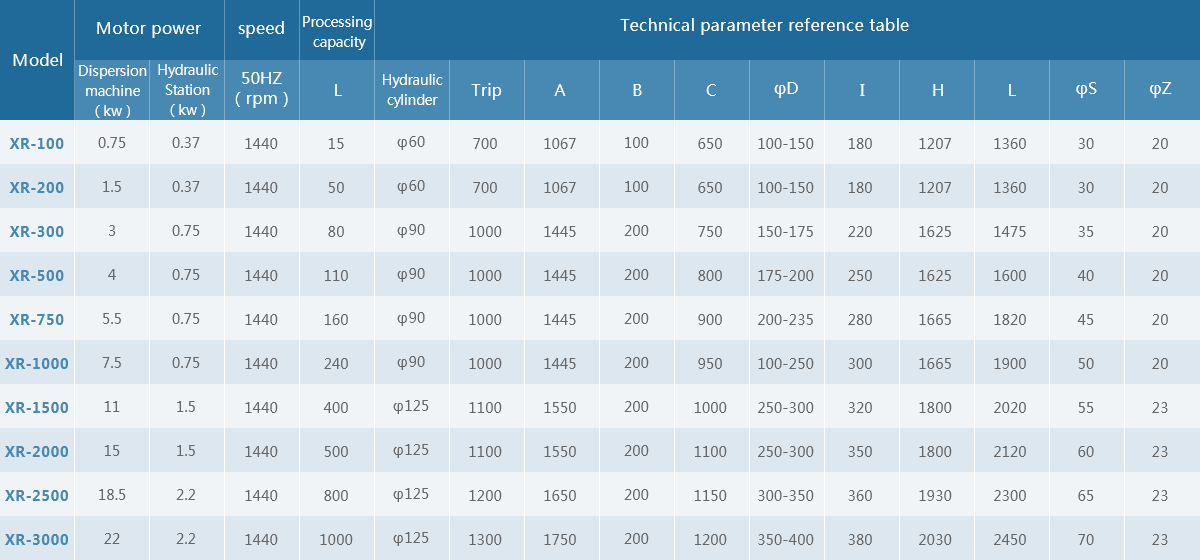The image size is (1200, 560).
Task: Open the XR-750 model entry
Action: 37,319
